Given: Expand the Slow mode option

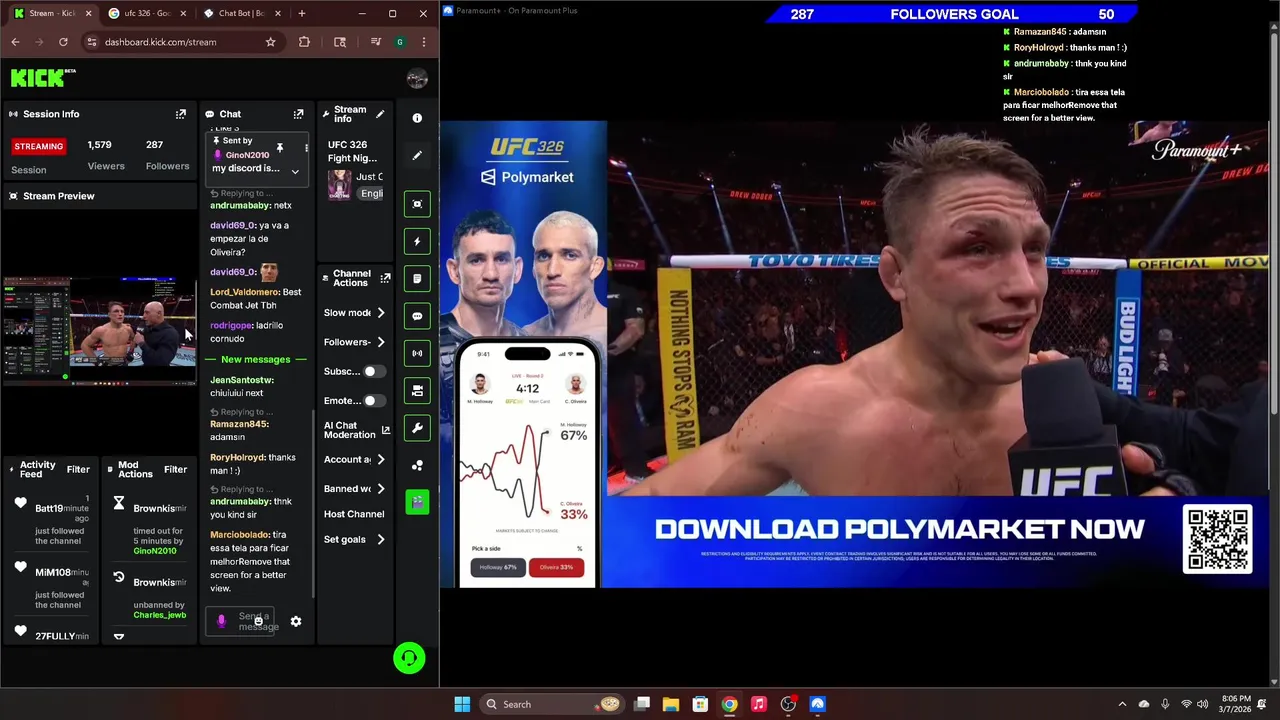Looking at the screenshot, I should 380,313.
